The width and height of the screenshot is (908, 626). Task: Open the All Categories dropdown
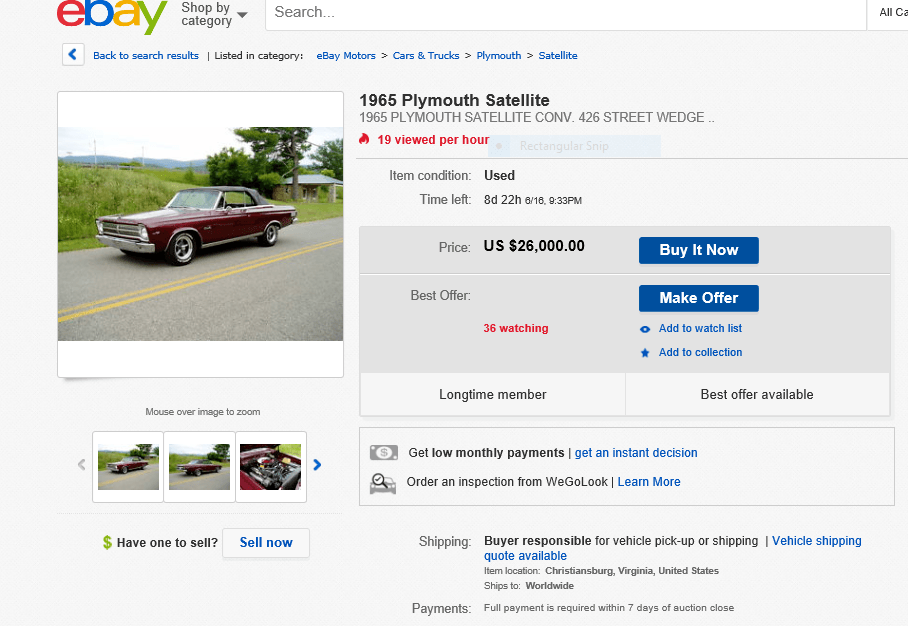pos(891,12)
